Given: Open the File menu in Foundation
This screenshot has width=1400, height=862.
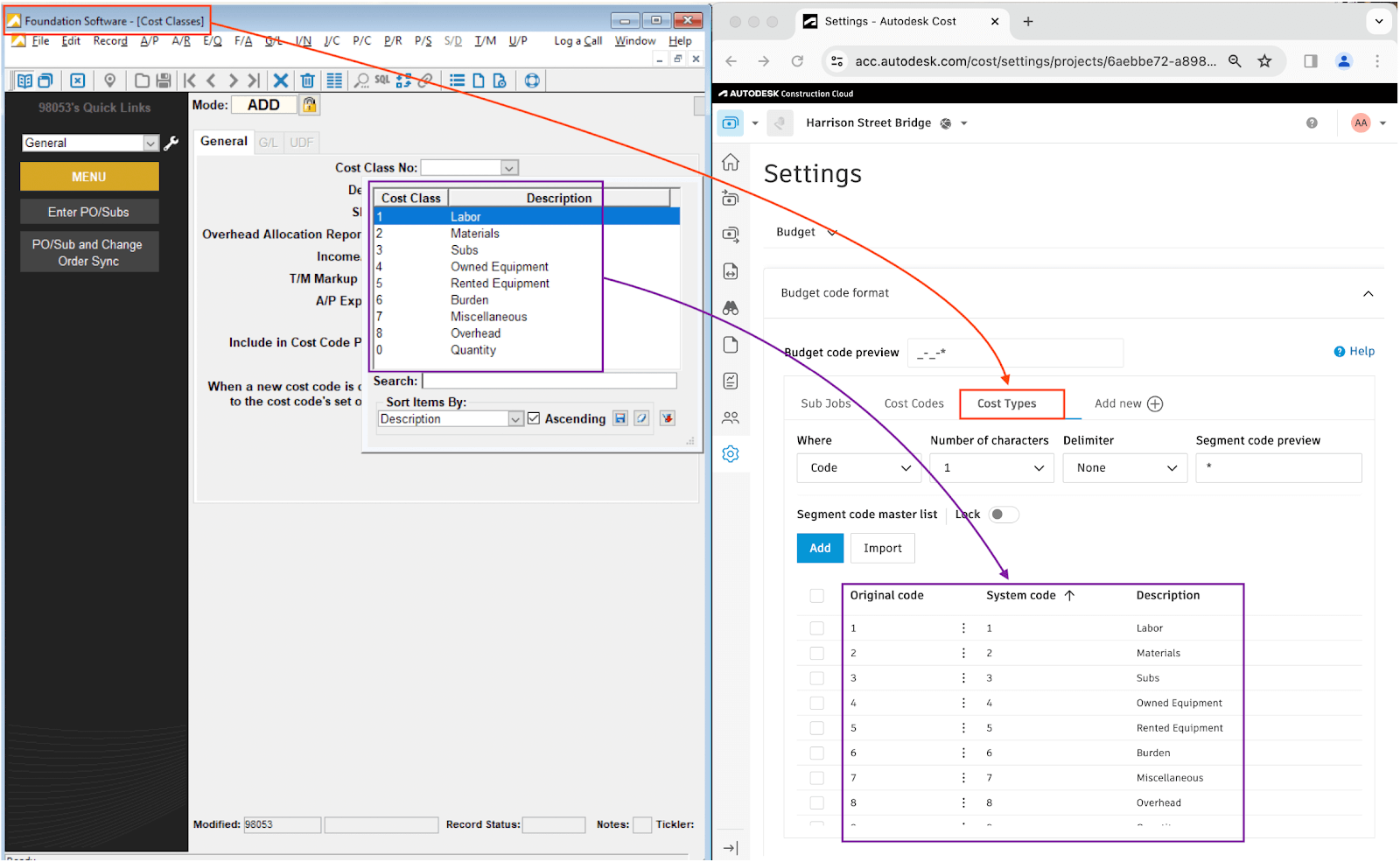Looking at the screenshot, I should tap(40, 41).
